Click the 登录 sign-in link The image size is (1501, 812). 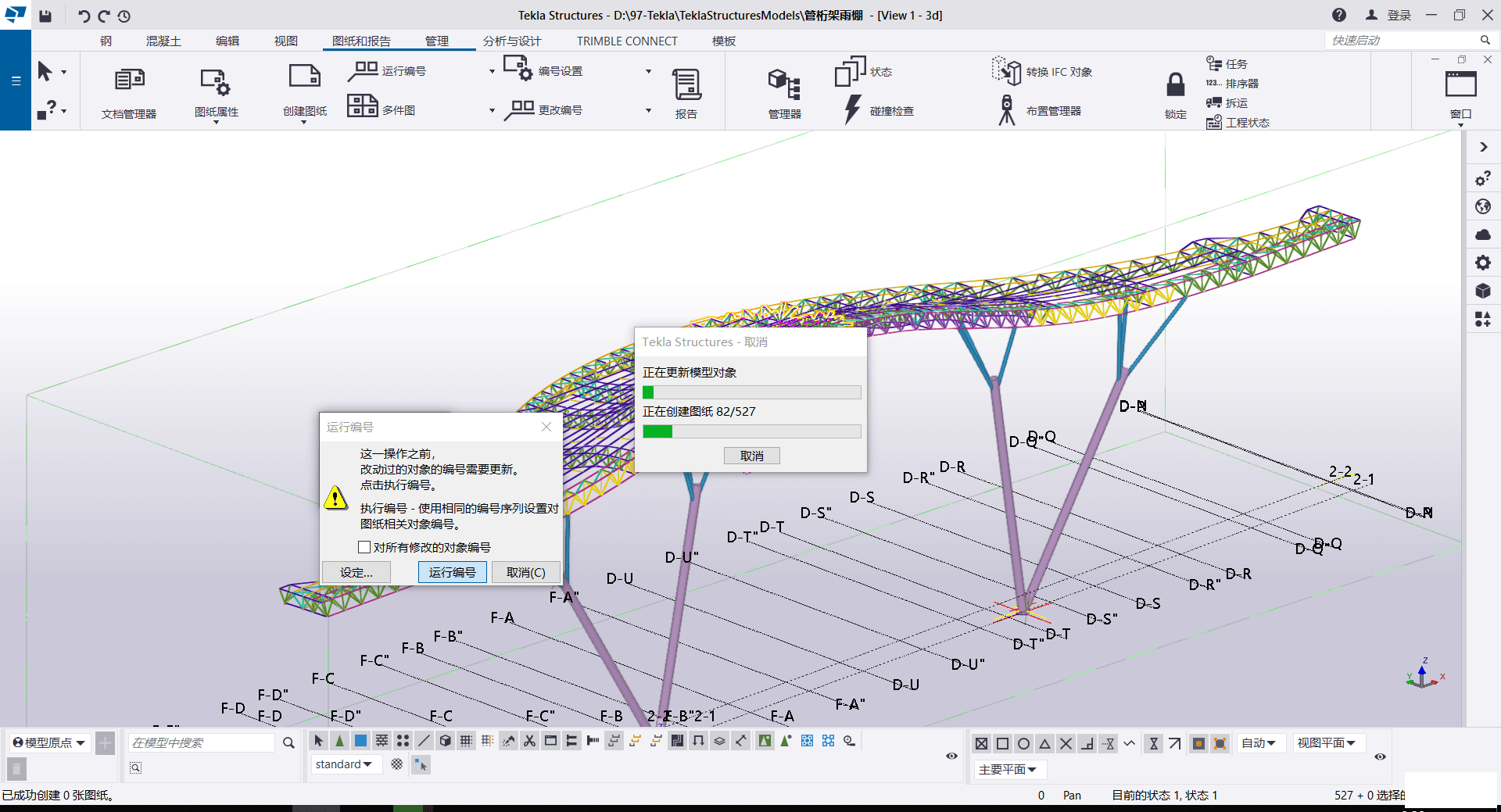tap(1399, 15)
